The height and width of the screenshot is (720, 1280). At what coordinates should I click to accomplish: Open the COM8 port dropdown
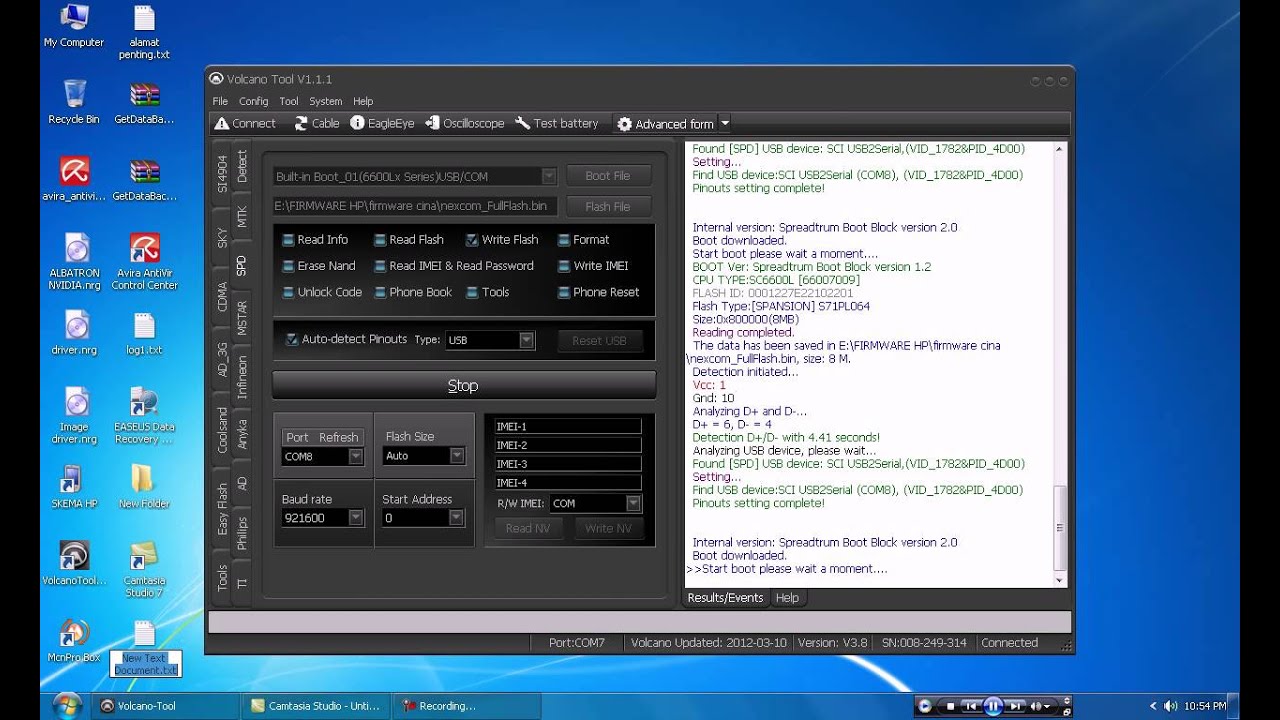(x=355, y=456)
